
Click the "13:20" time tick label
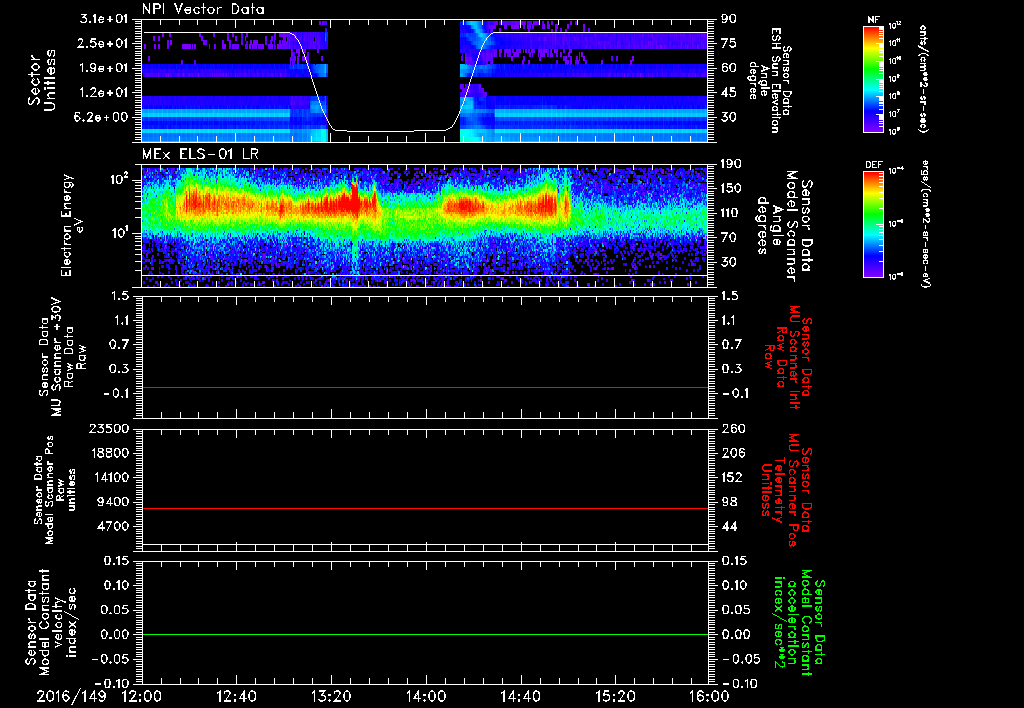[x=331, y=696]
